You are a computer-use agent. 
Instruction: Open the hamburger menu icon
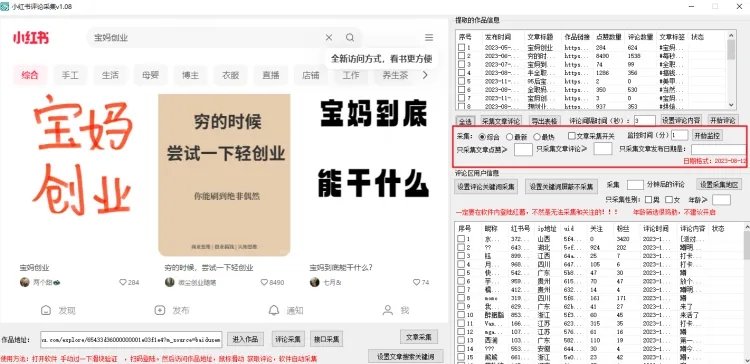tap(429, 38)
